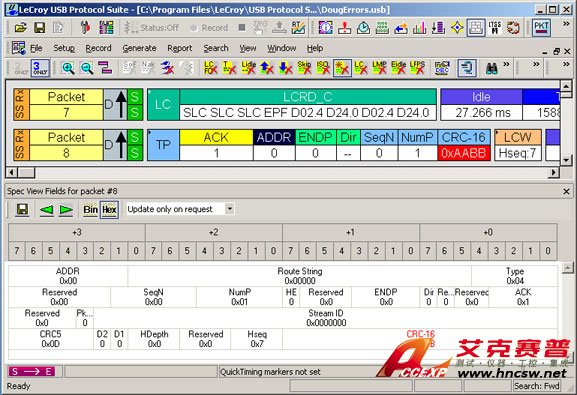Toggle the USB 3 ONLY filter
The width and height of the screenshot is (577, 395).
[40, 68]
